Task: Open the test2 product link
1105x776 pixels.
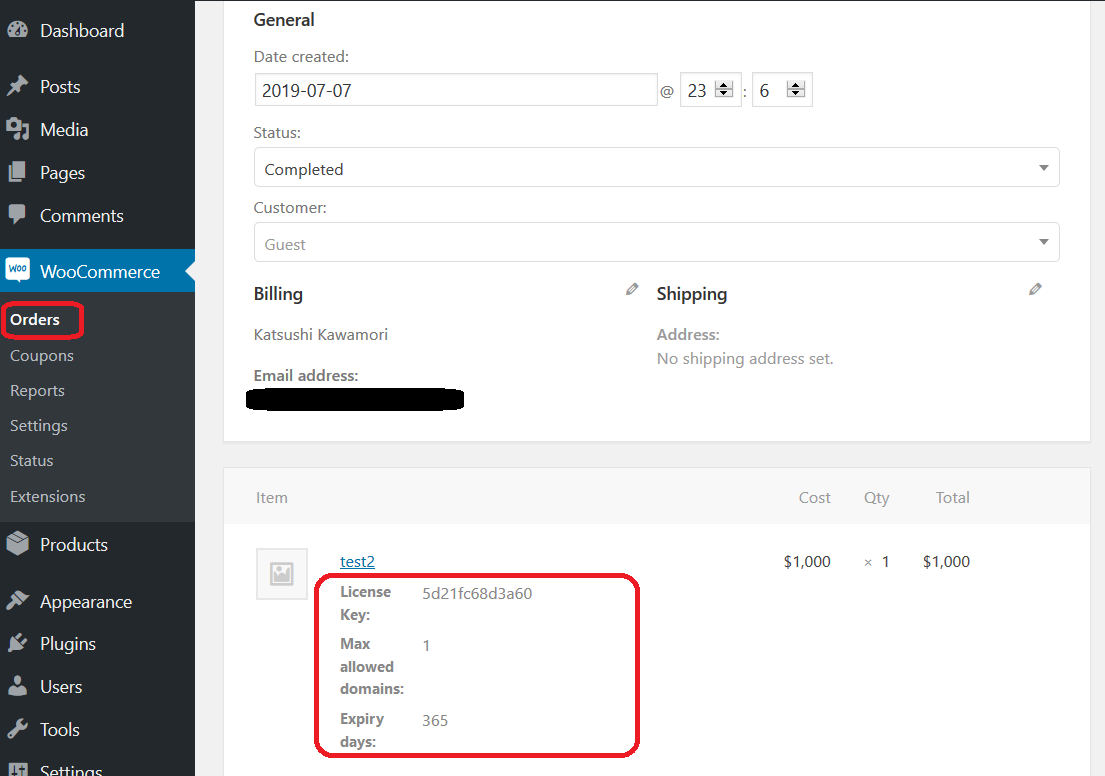Action: coord(357,562)
